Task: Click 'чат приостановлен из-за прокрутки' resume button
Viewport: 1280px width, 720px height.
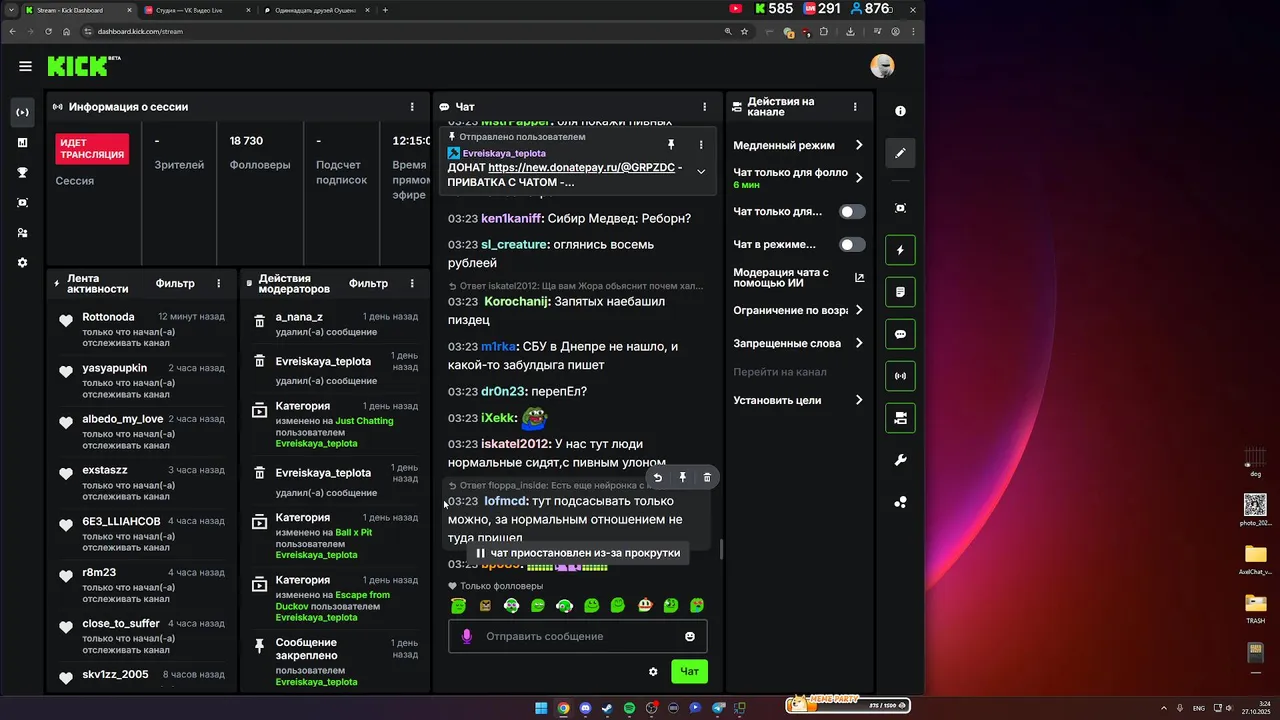Action: pos(578,553)
